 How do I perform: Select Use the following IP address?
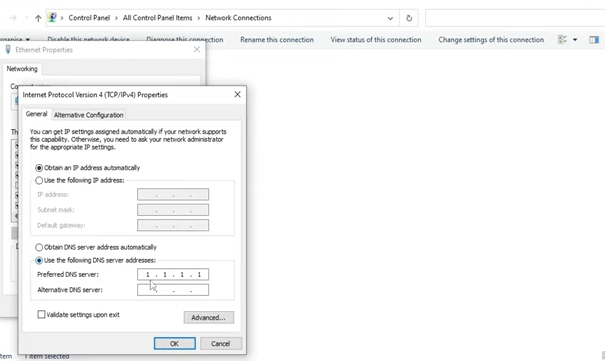click(x=80, y=180)
